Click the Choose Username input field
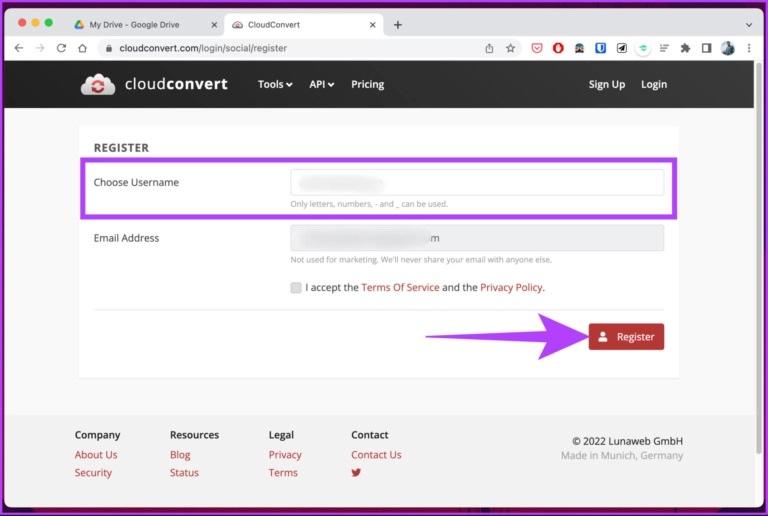The image size is (768, 516). pyautogui.click(x=477, y=183)
